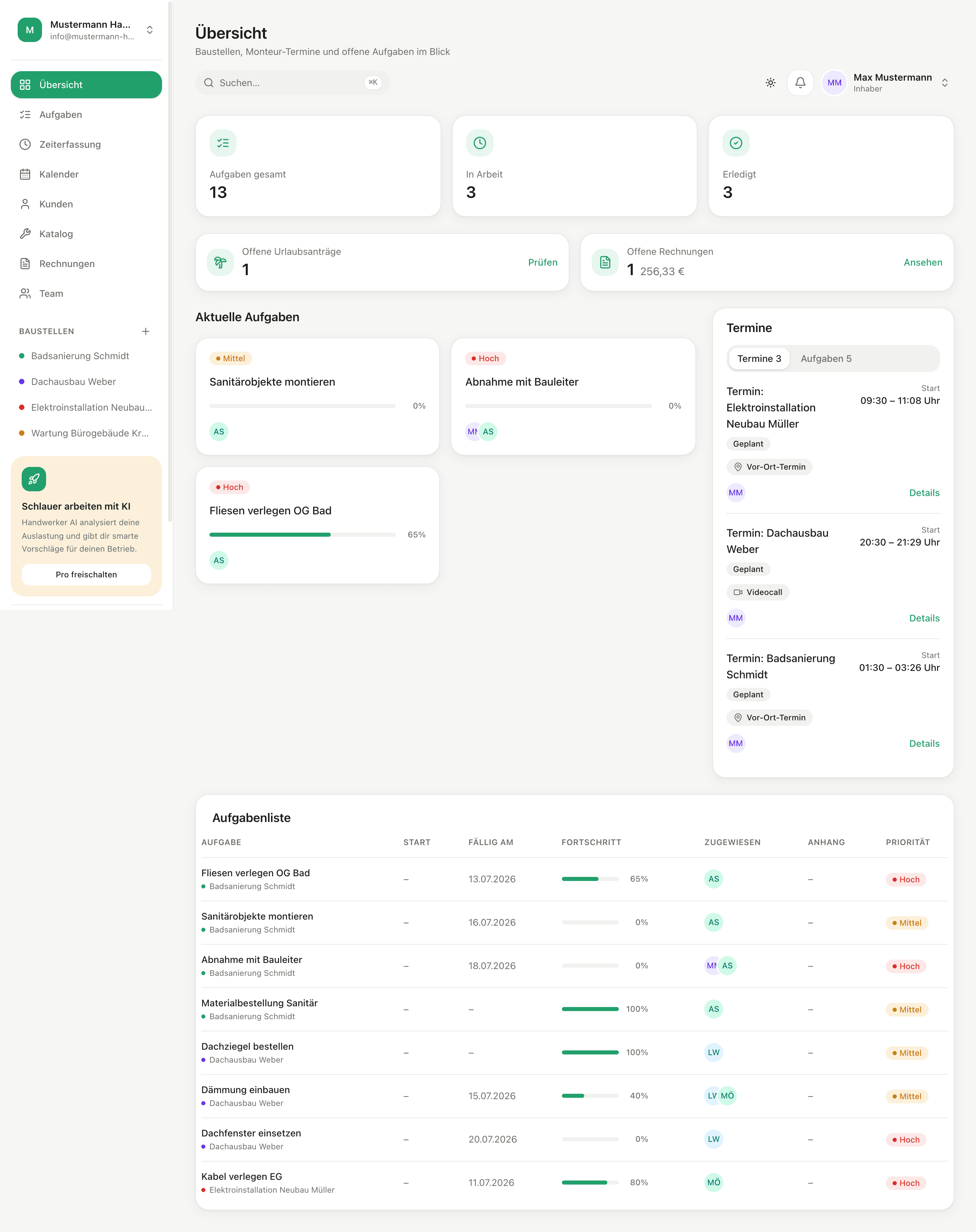This screenshot has height=1232, width=976.
Task: Click progress bar of Fliesen verlegen OG Bad card
Action: [302, 535]
